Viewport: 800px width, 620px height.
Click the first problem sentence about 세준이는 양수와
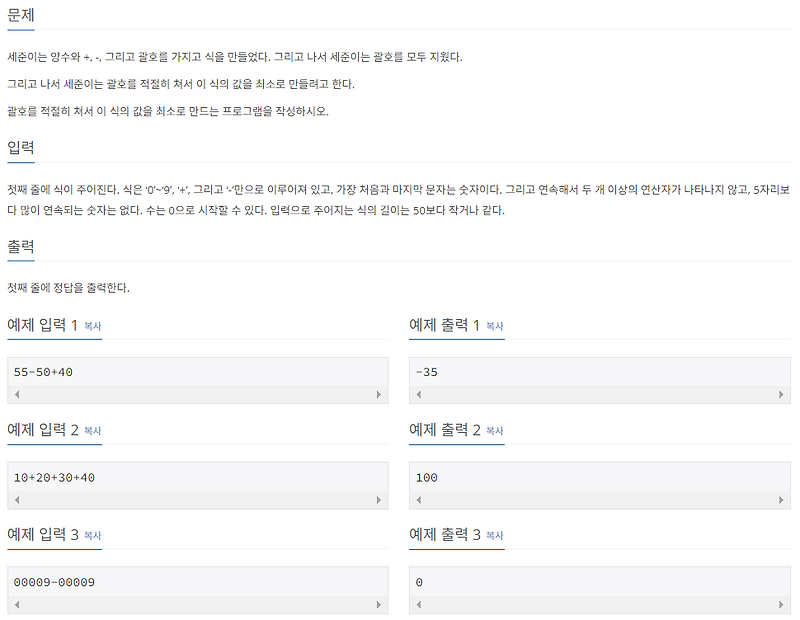235,57
